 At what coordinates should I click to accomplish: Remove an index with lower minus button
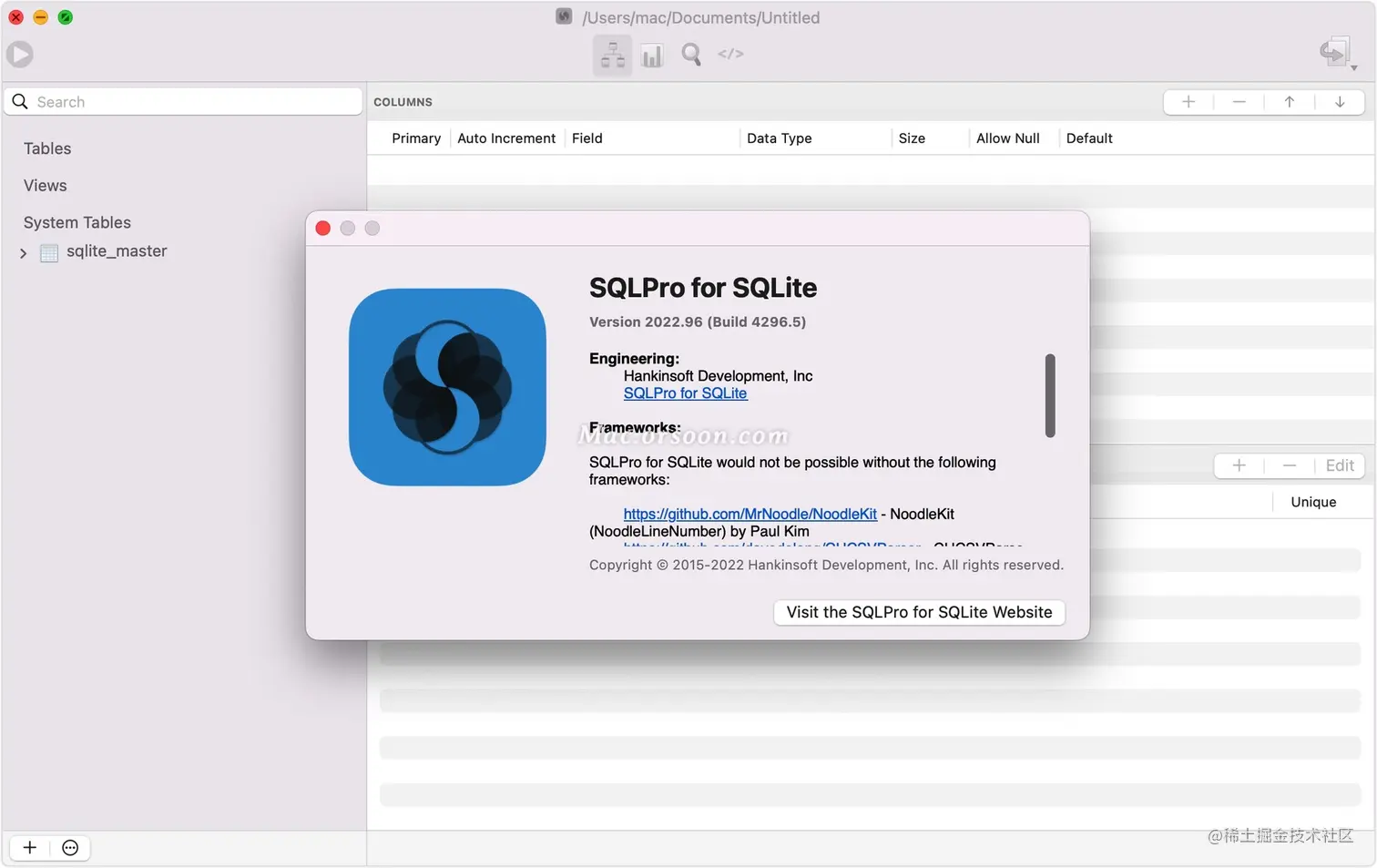pos(1290,465)
